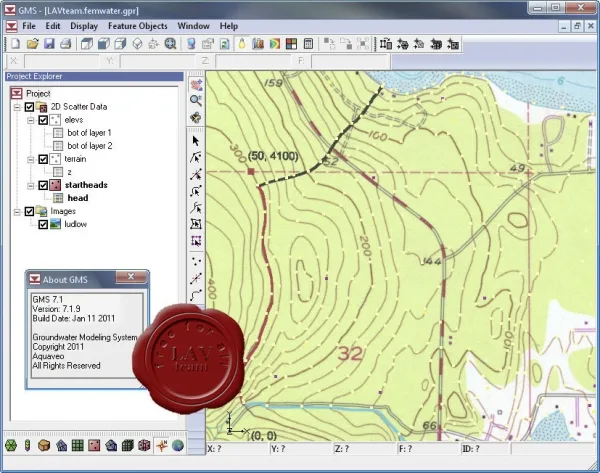This screenshot has width=600, height=473.
Task: Collapse the startheads tree node
Action: click(x=31, y=186)
